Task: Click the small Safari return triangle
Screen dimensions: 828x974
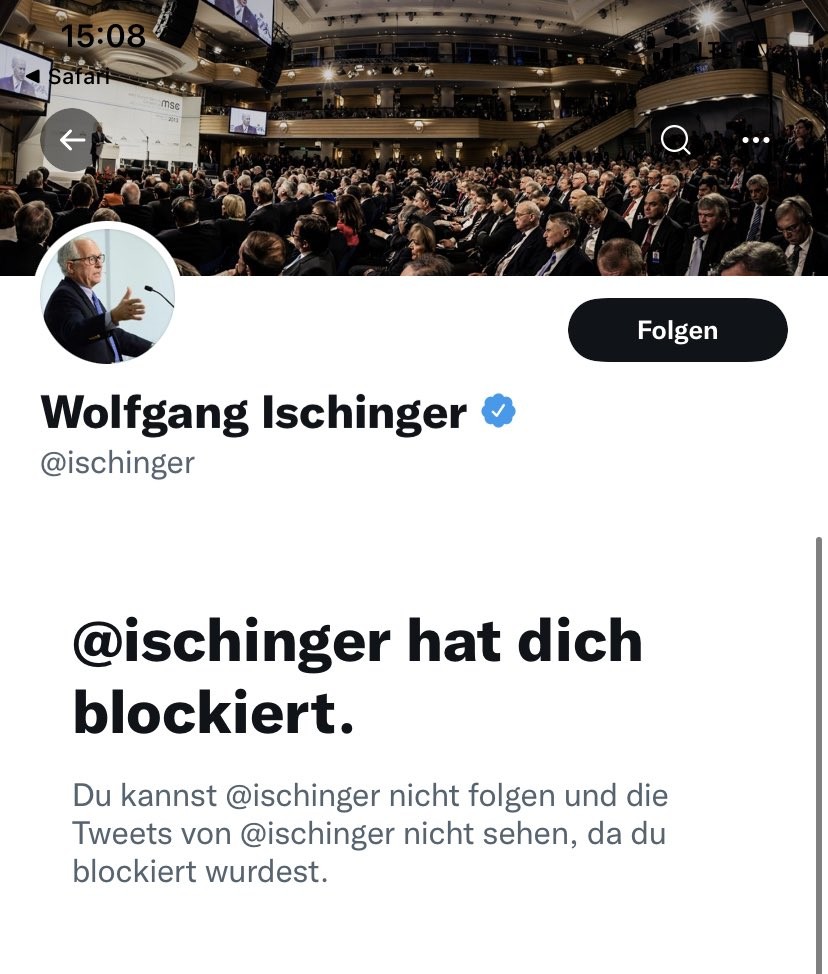Action: pyautogui.click(x=33, y=77)
